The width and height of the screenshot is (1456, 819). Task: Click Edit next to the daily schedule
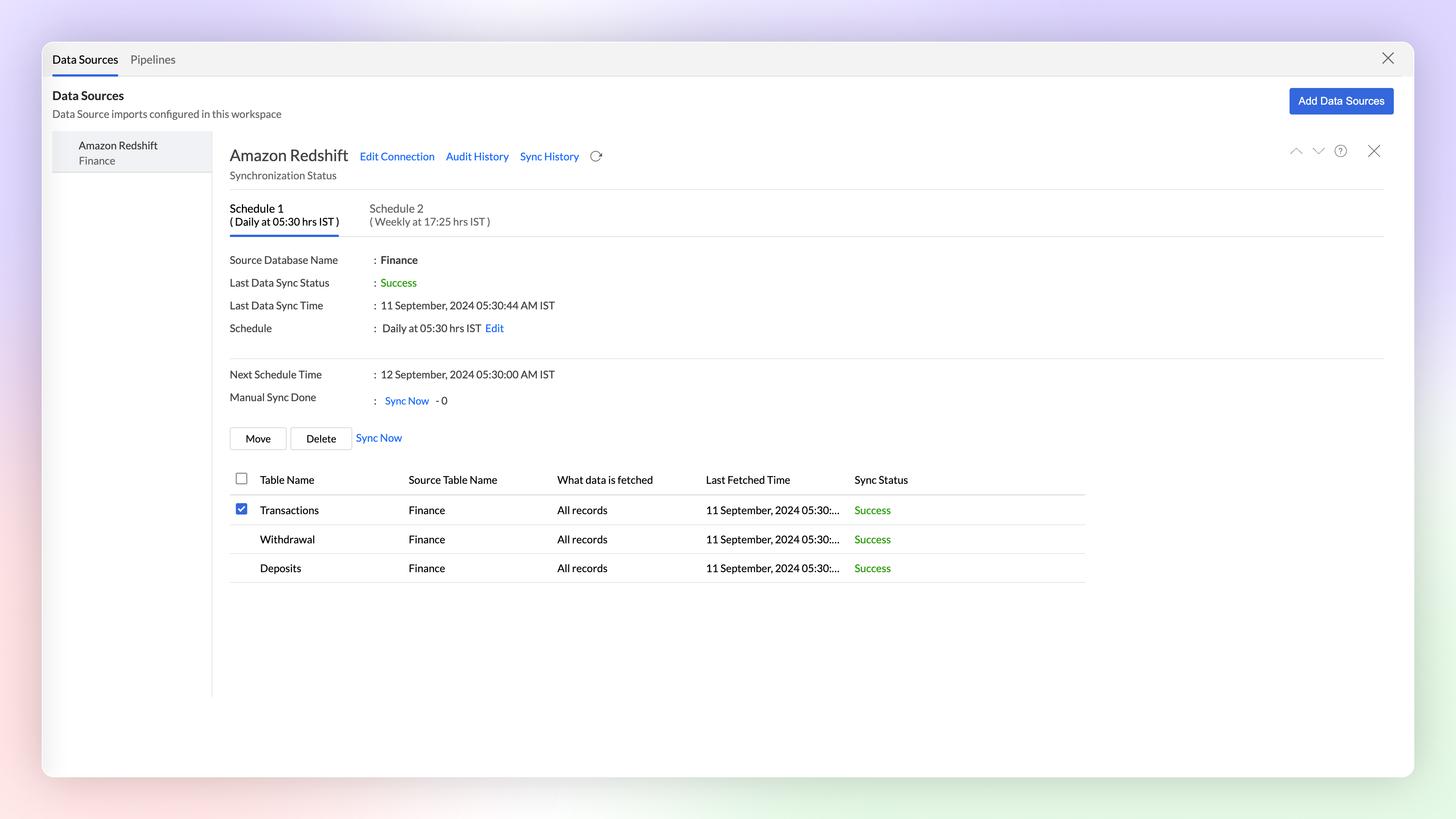pos(494,328)
